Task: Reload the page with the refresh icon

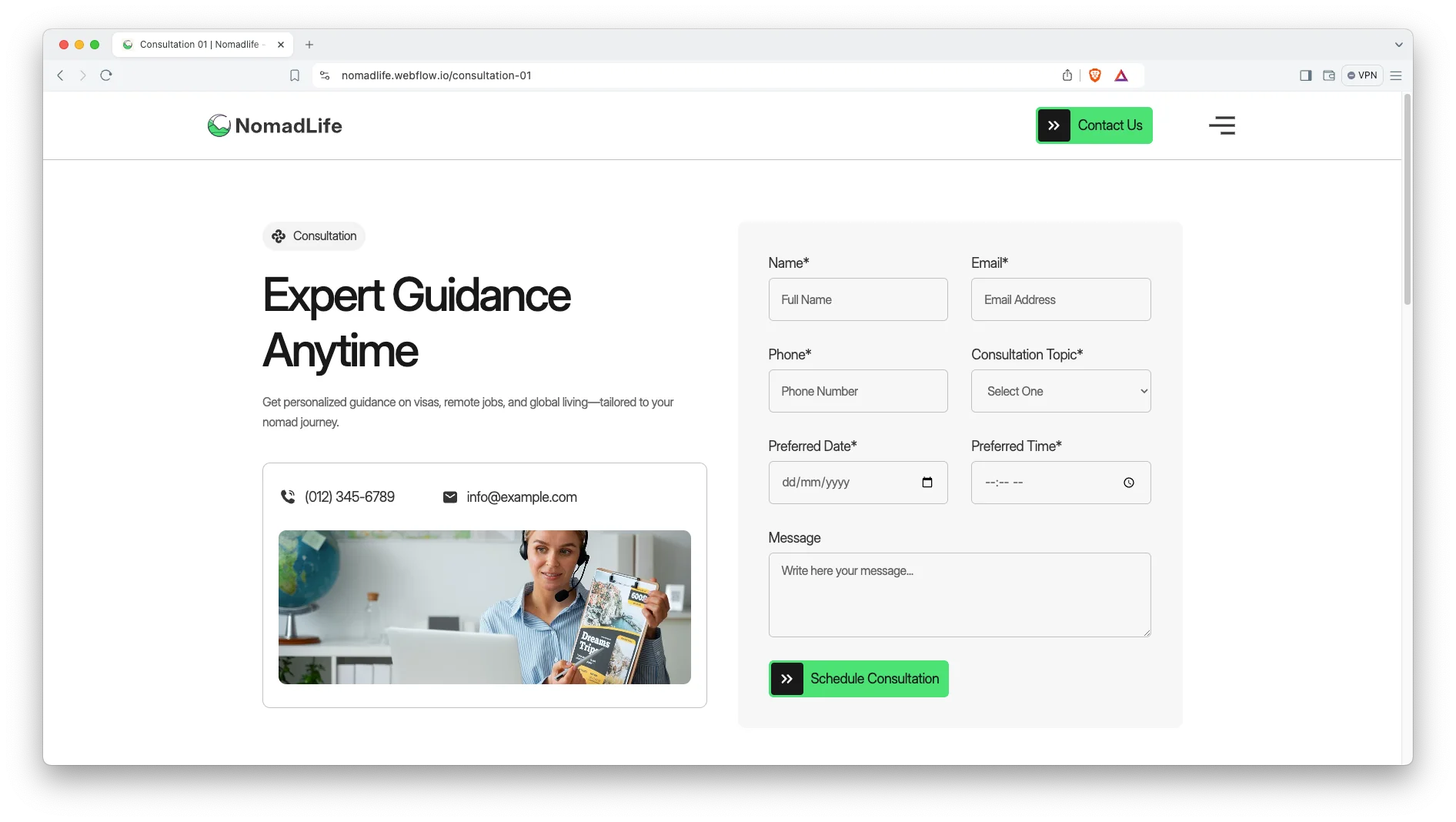Action: pyautogui.click(x=106, y=75)
